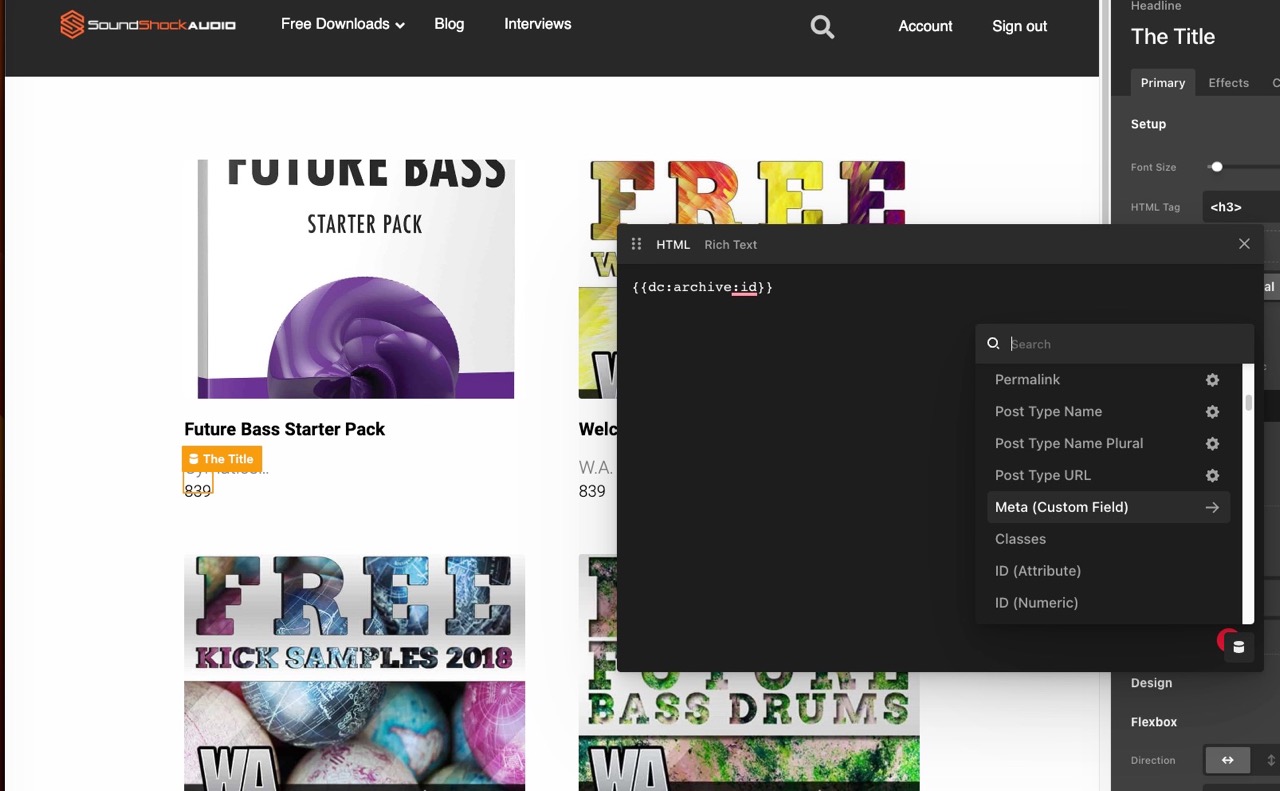1280x791 pixels.
Task: Switch editor to HTML mode
Action: [673, 245]
